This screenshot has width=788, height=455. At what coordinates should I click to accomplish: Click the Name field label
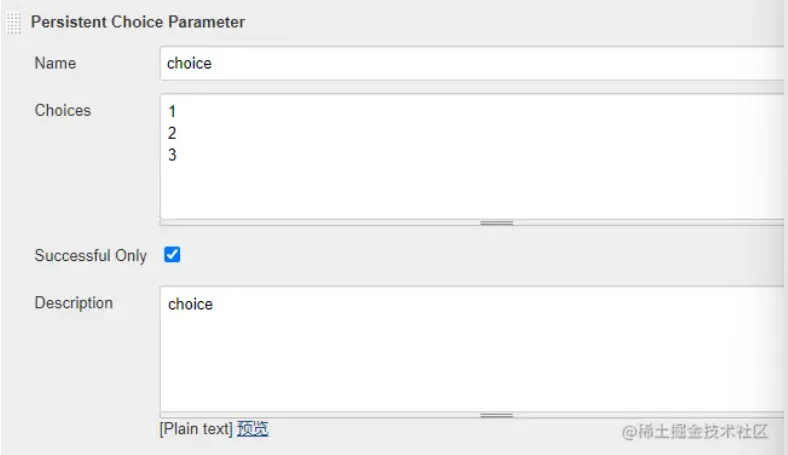coord(55,63)
